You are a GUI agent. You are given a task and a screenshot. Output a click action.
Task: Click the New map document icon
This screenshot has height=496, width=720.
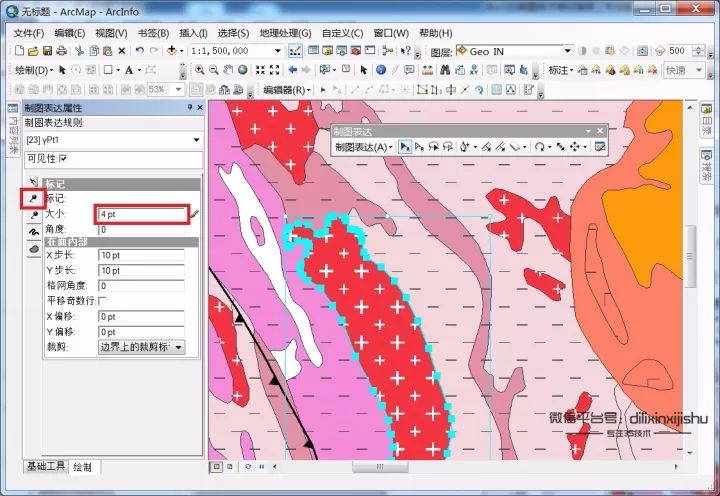click(x=19, y=51)
